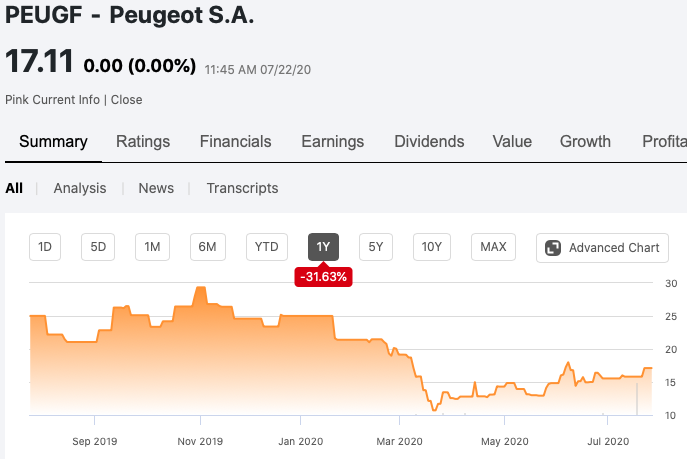
Task: Switch chart to 5Y range
Action: pos(375,247)
